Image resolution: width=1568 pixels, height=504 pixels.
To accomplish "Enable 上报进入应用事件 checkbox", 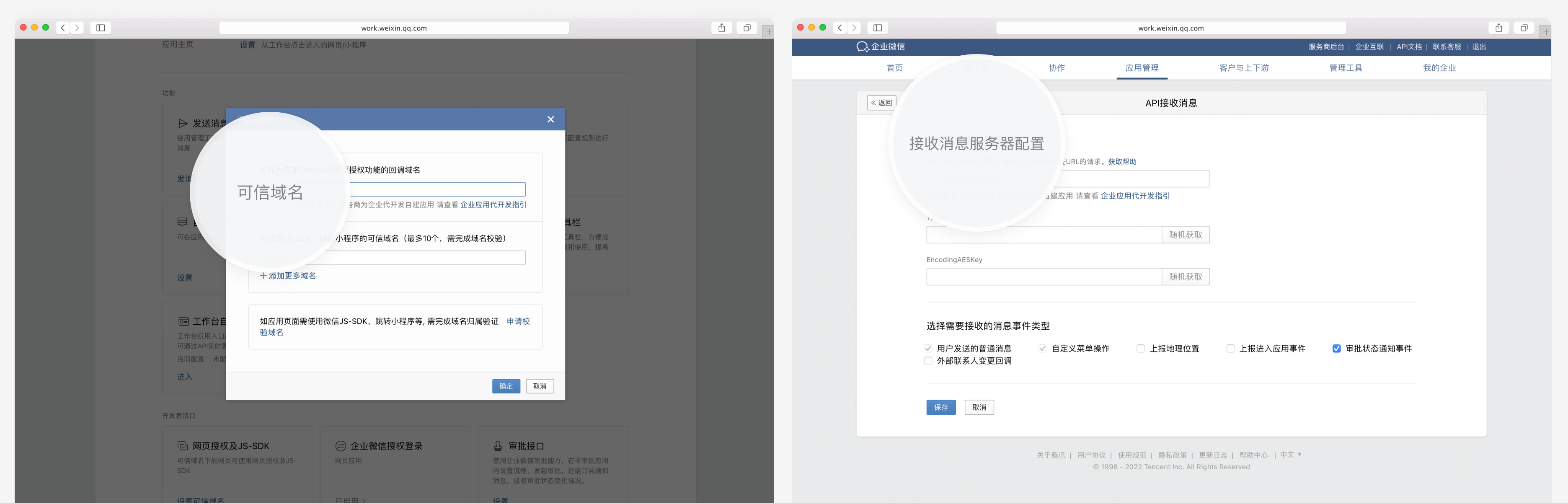I will [x=1230, y=349].
